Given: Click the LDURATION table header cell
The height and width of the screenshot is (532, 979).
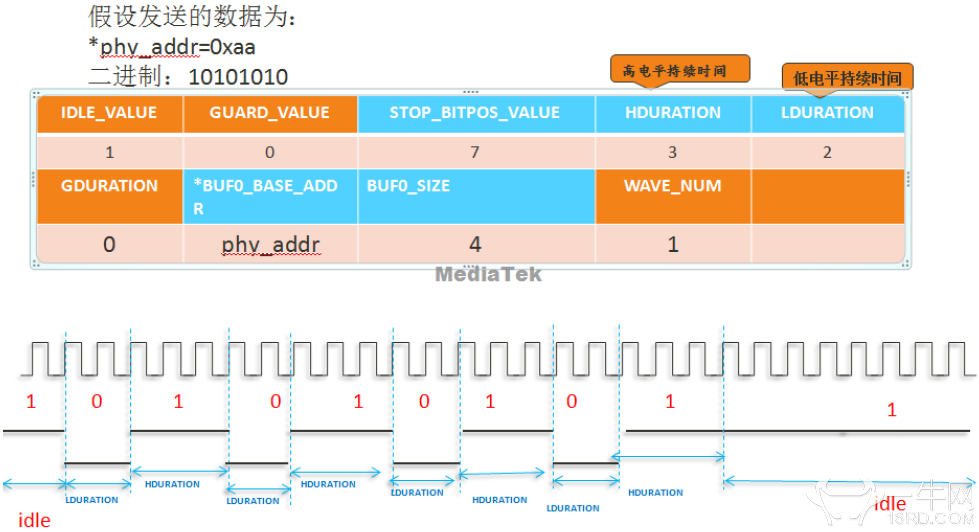Looking at the screenshot, I should (827, 113).
